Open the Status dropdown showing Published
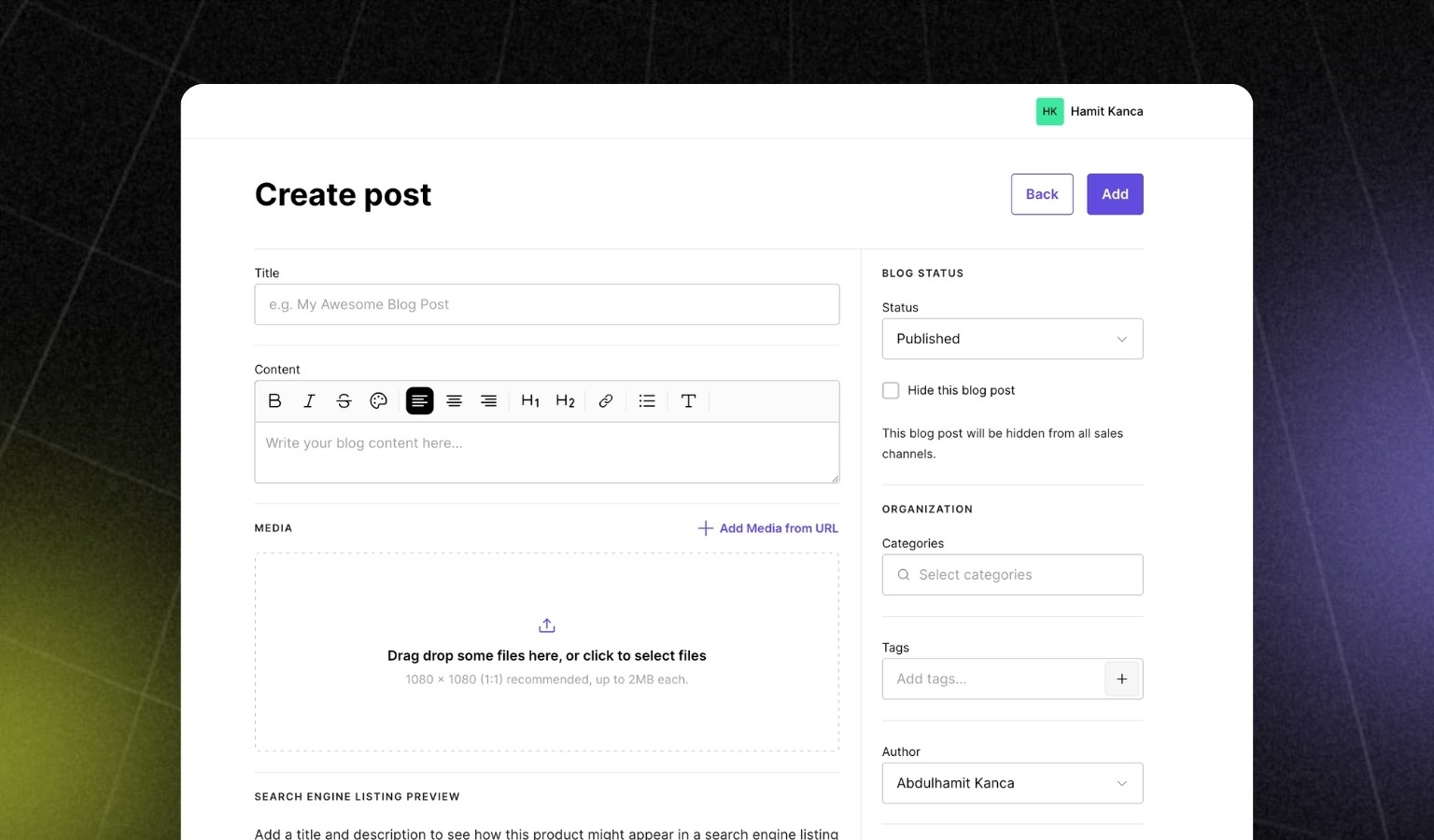Image resolution: width=1434 pixels, height=840 pixels. 1013,339
